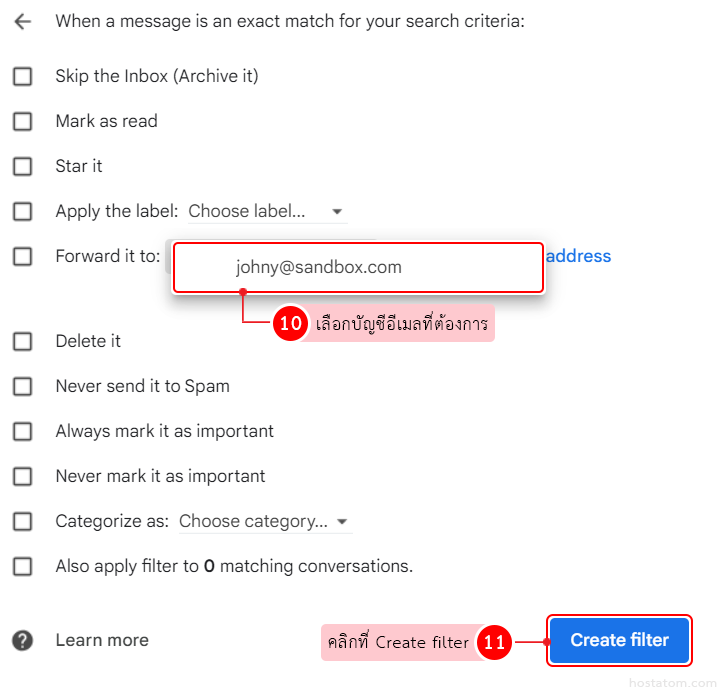Expand the Choose category dropdown
The image size is (720, 690).
pyautogui.click(x=264, y=521)
